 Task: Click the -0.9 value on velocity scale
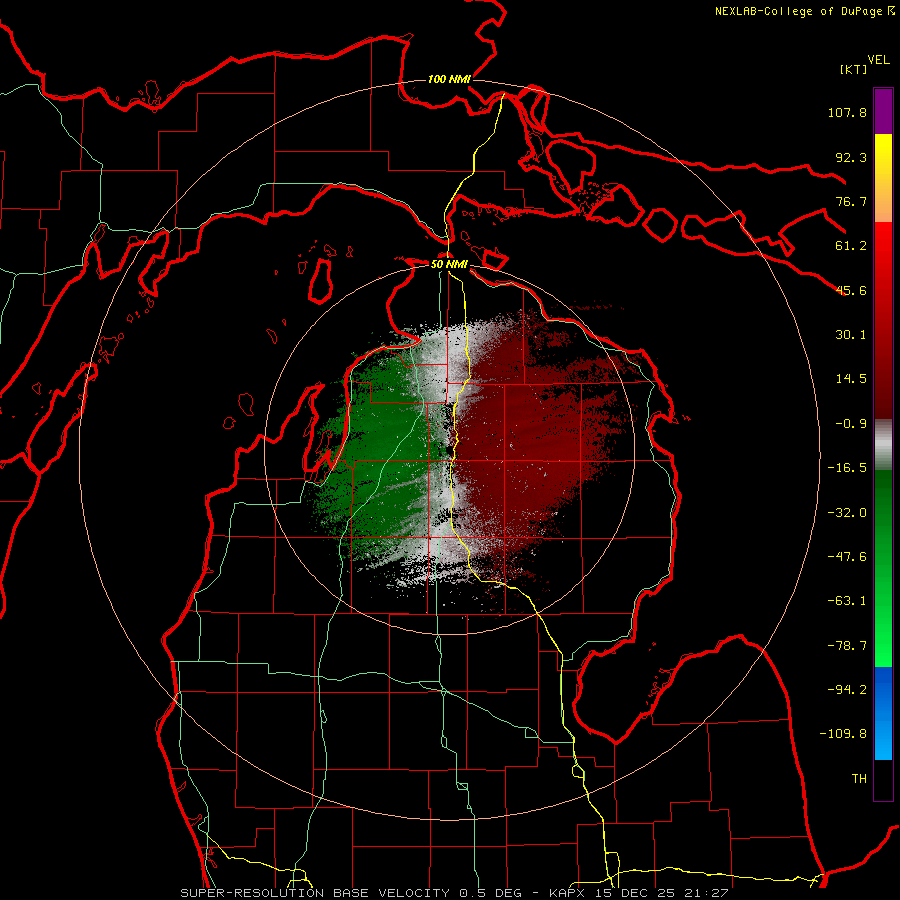click(851, 424)
